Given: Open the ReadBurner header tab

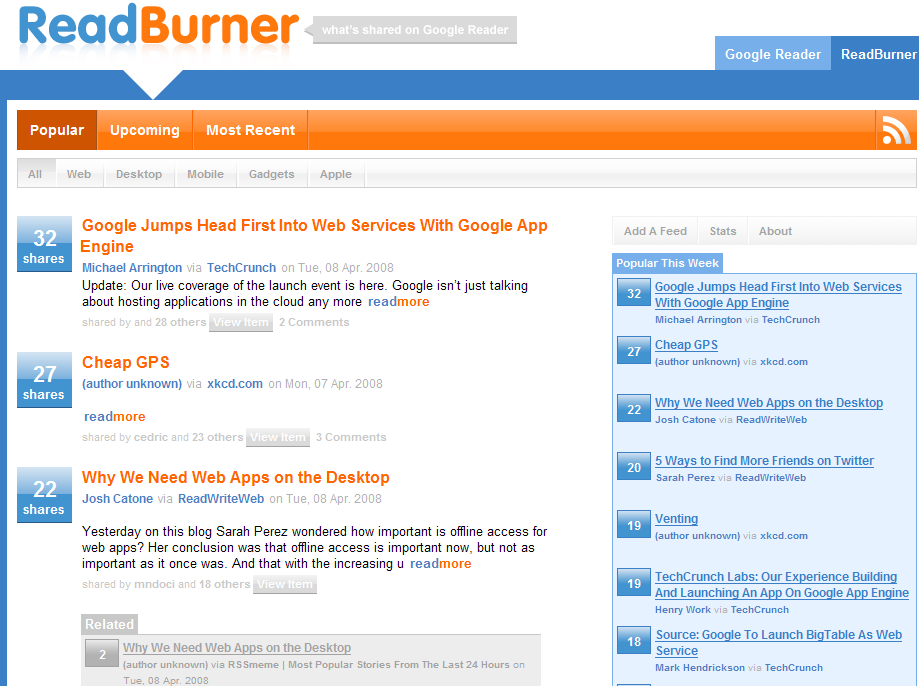Looking at the screenshot, I should [877, 54].
